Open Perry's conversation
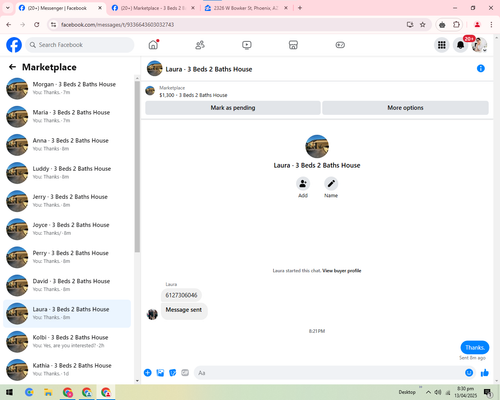This screenshot has width=500, height=400. [67, 257]
